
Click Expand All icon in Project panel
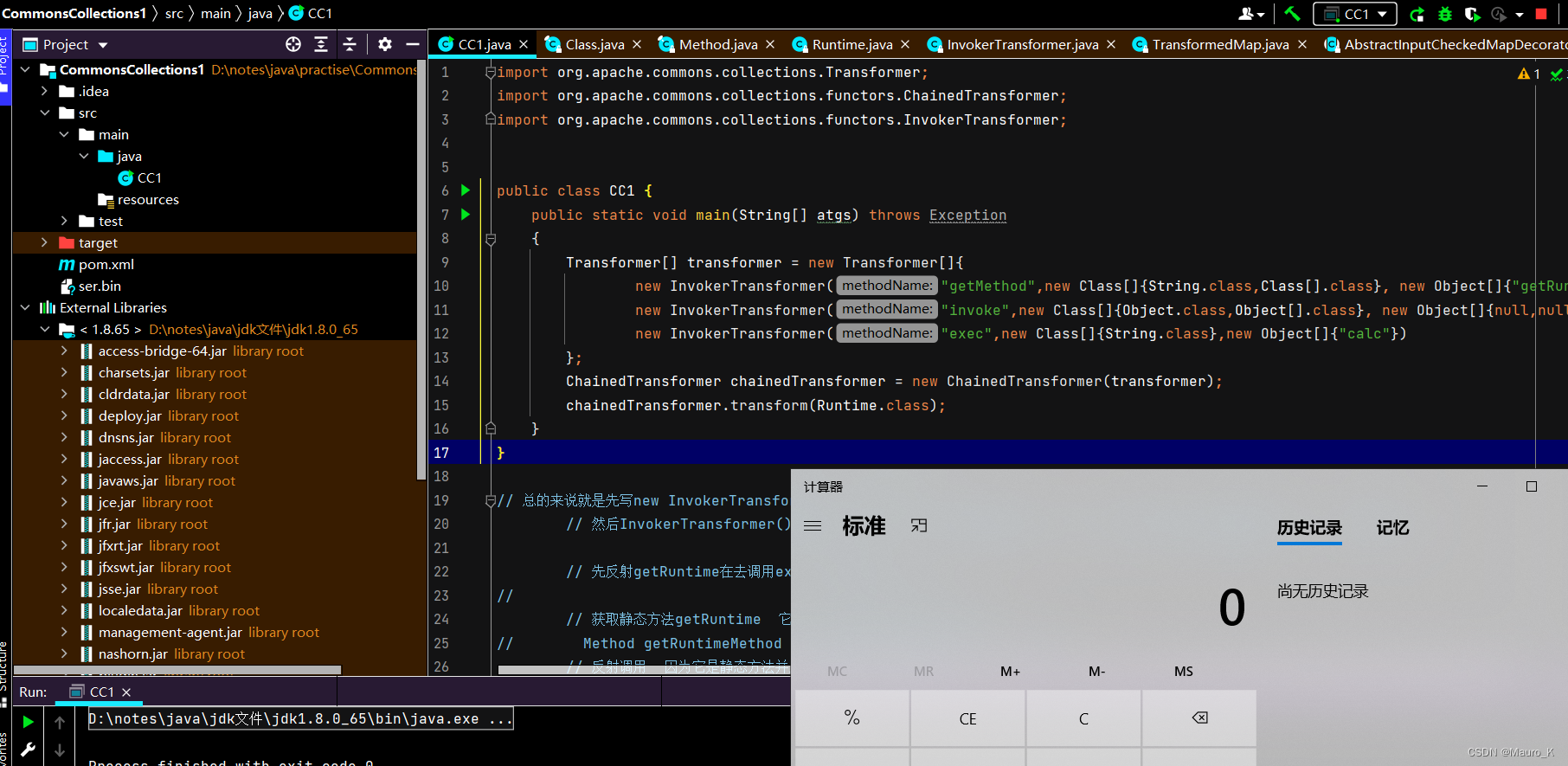coord(321,44)
